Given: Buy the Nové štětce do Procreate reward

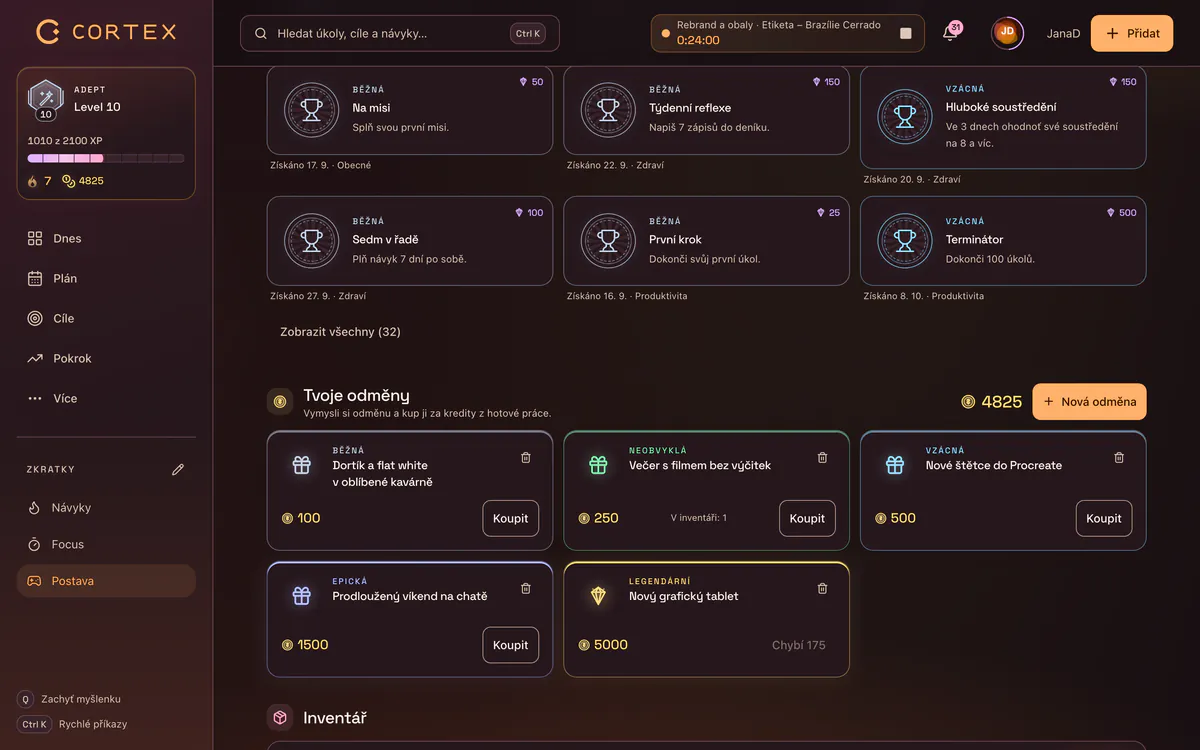Looking at the screenshot, I should (1104, 518).
